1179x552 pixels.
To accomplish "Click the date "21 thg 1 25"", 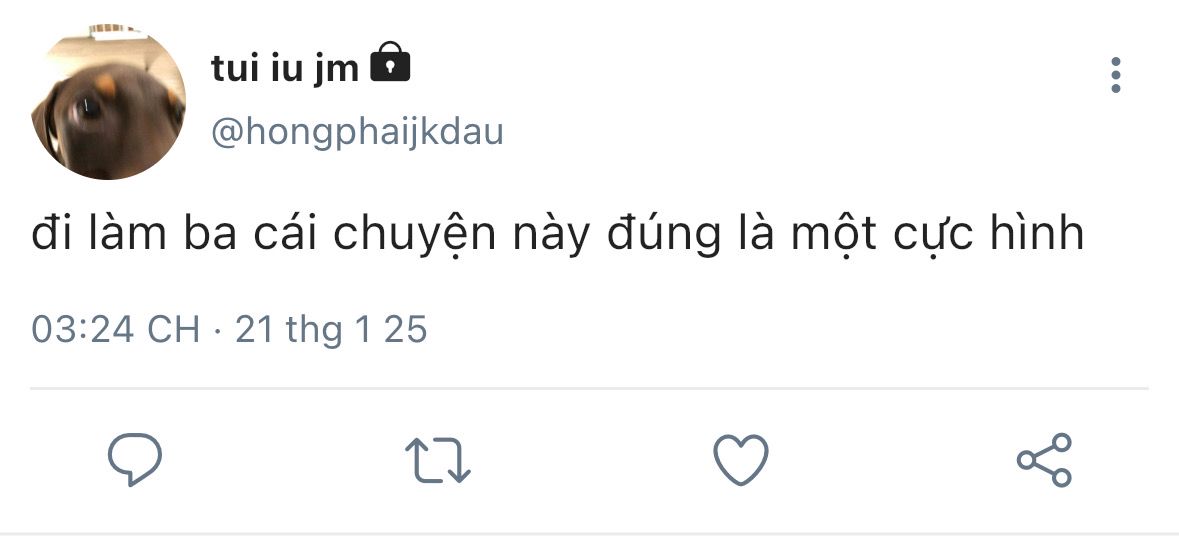I will pyautogui.click(x=331, y=330).
